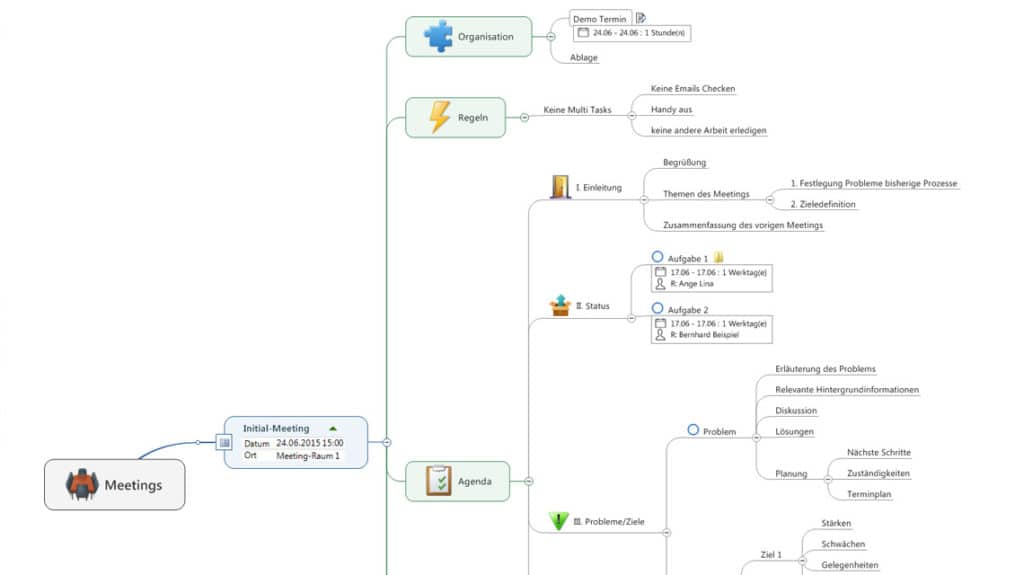The image size is (1024, 575).
Task: Click the yellow attachment icon beside Aufgabe 1
Action: click(719, 258)
